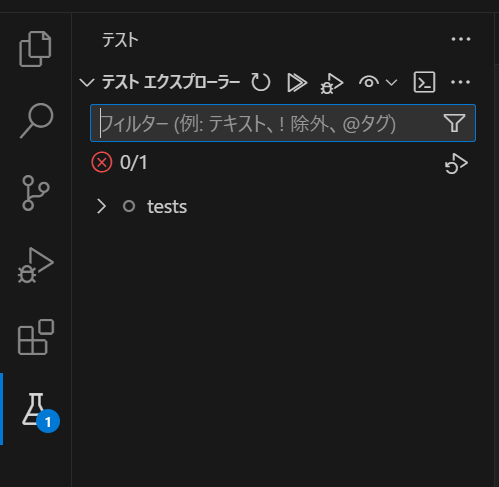Image resolution: width=499 pixels, height=487 pixels.
Task: Open more actions in test explorer header
Action: point(460,82)
